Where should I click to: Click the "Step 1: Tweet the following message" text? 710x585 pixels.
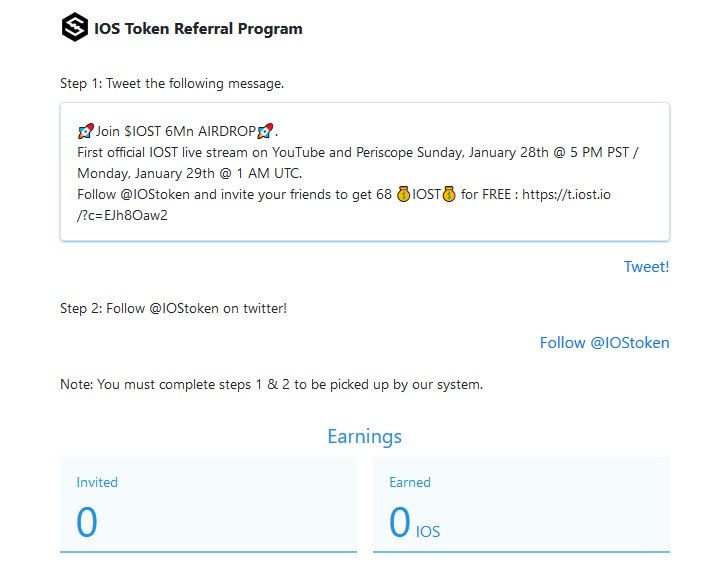click(x=172, y=83)
